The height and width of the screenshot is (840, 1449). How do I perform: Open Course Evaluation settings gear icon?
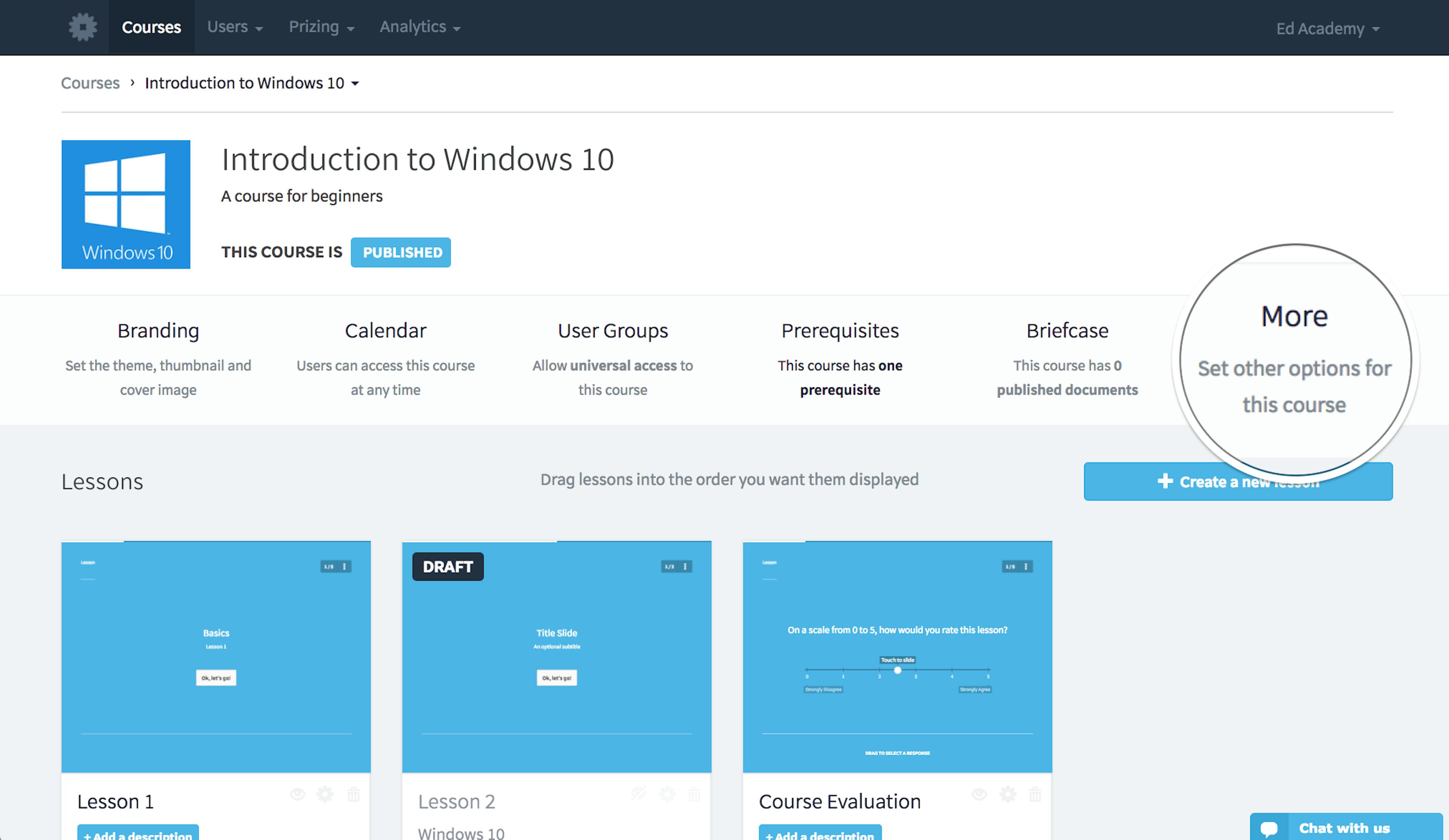[1008, 795]
